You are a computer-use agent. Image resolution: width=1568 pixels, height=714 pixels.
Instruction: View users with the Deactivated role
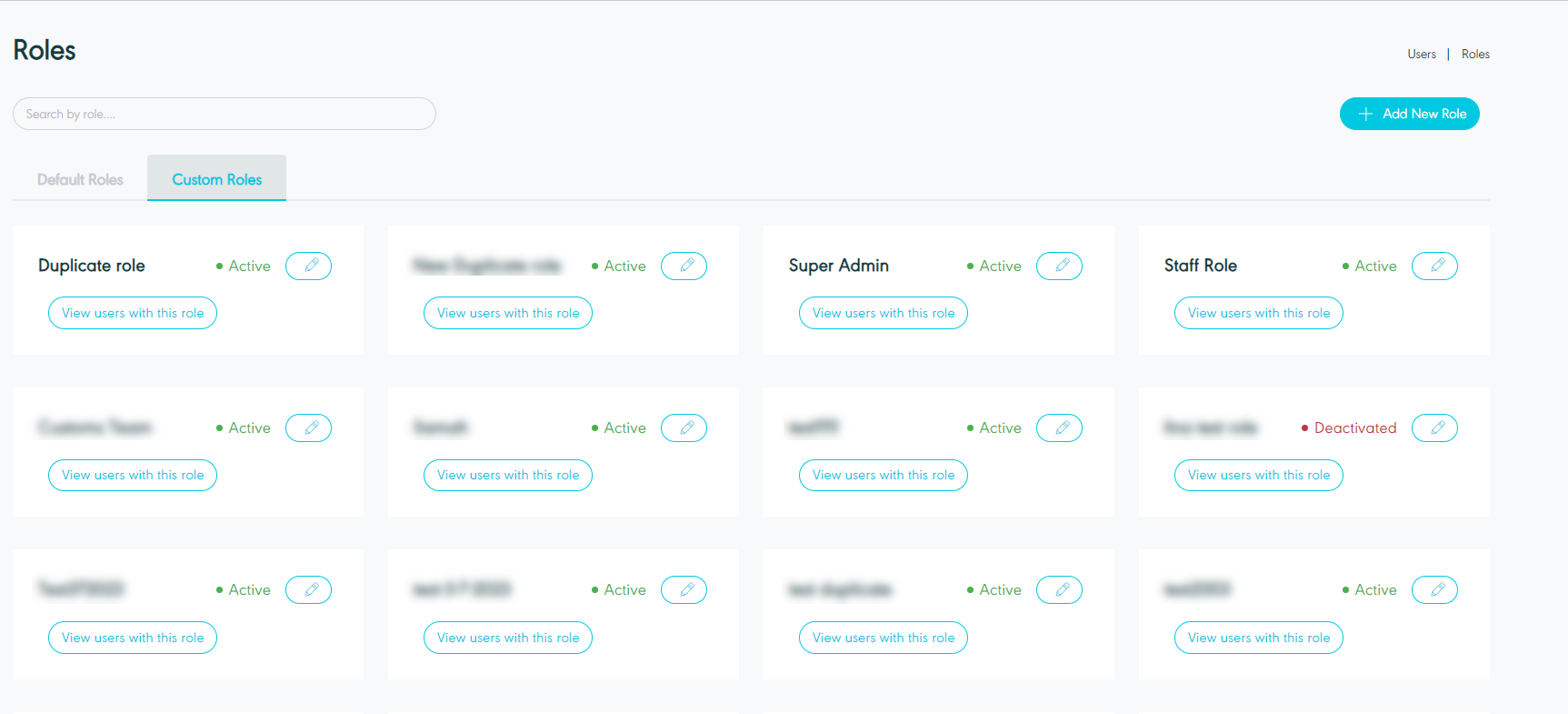click(x=1259, y=475)
